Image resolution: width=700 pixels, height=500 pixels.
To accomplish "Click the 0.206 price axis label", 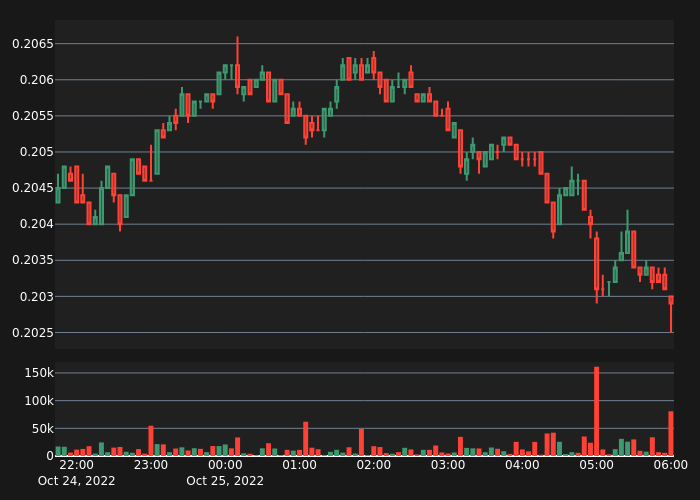I will [37, 80].
